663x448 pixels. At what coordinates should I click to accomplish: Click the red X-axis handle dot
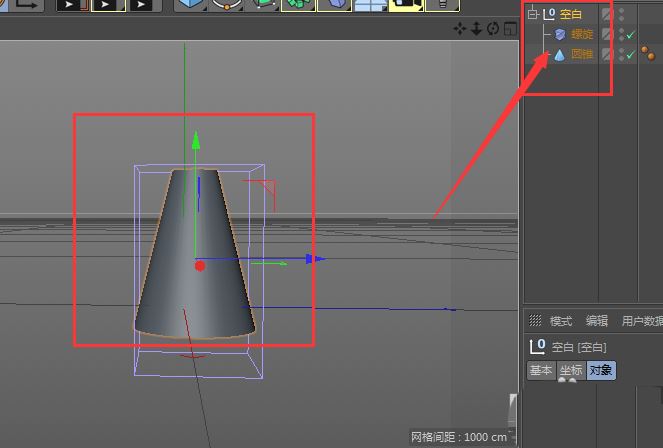[200, 266]
